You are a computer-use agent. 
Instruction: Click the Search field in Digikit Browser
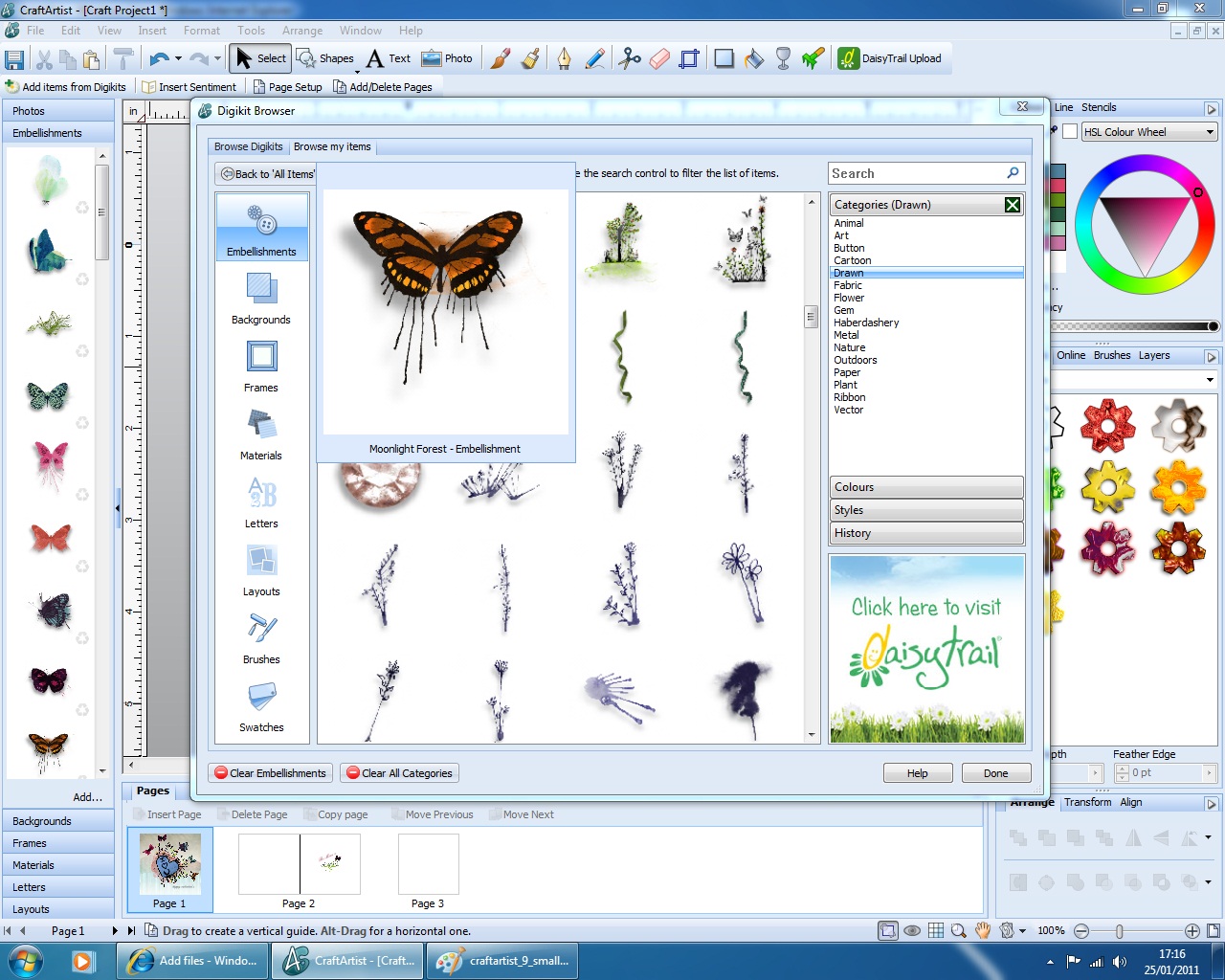click(x=926, y=173)
